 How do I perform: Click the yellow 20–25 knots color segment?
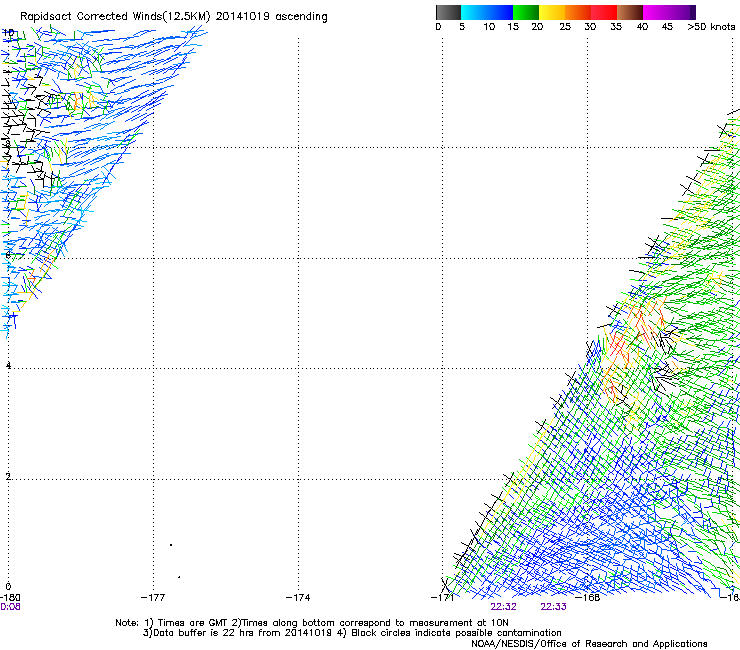[552, 12]
